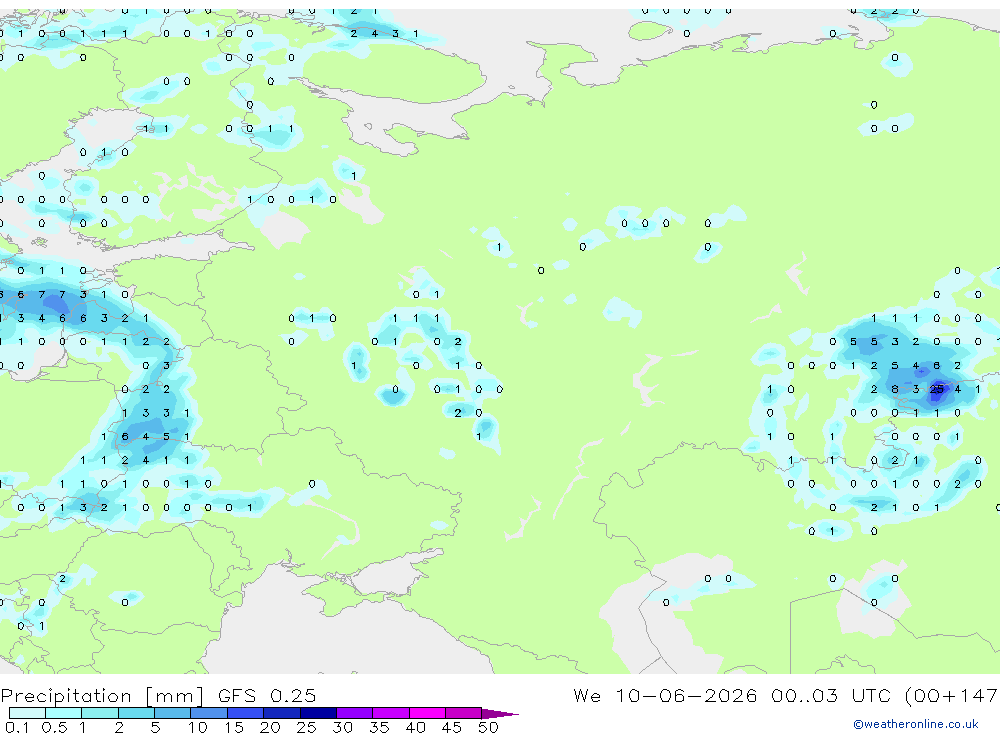Click the "0.5" legend scale label
1000x733 pixels.
click(x=54, y=727)
